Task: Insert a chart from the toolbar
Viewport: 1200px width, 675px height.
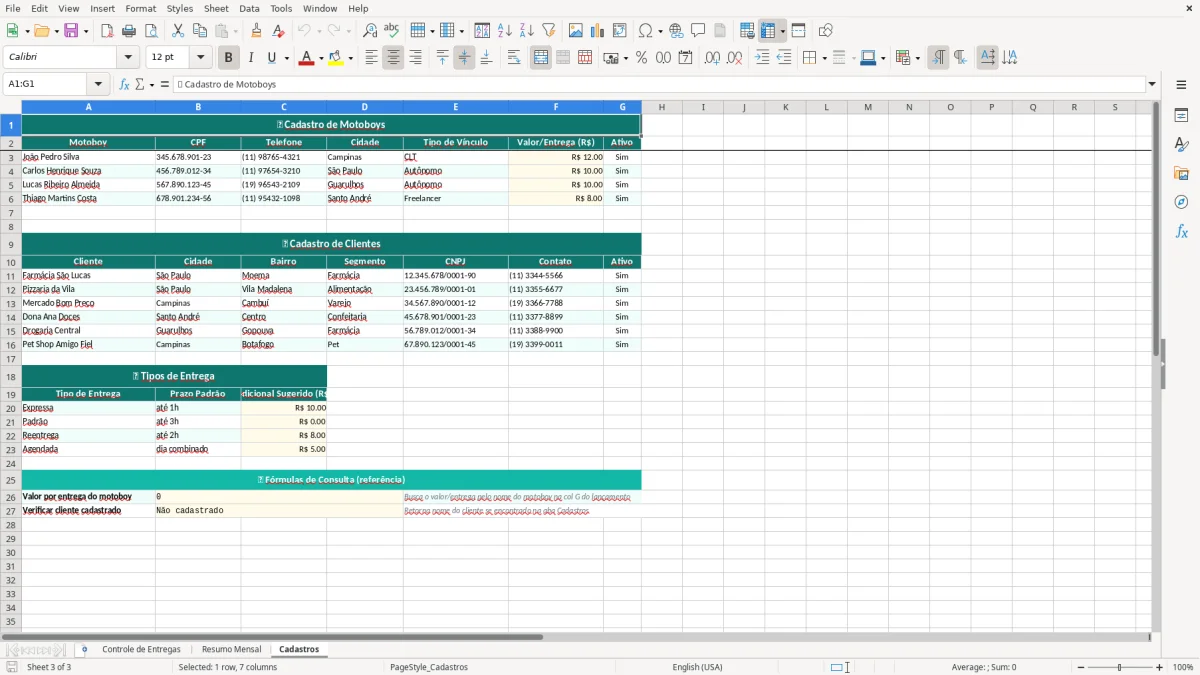Action: click(x=598, y=31)
